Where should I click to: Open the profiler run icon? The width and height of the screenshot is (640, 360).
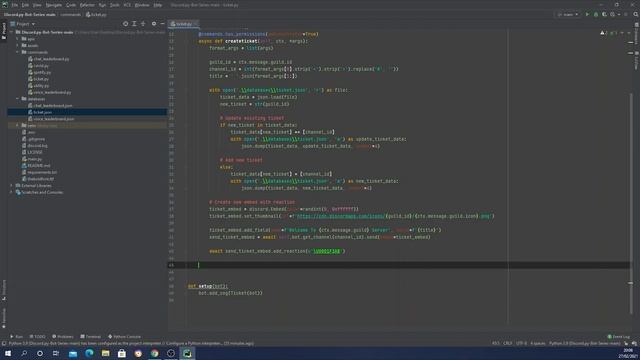click(613, 14)
